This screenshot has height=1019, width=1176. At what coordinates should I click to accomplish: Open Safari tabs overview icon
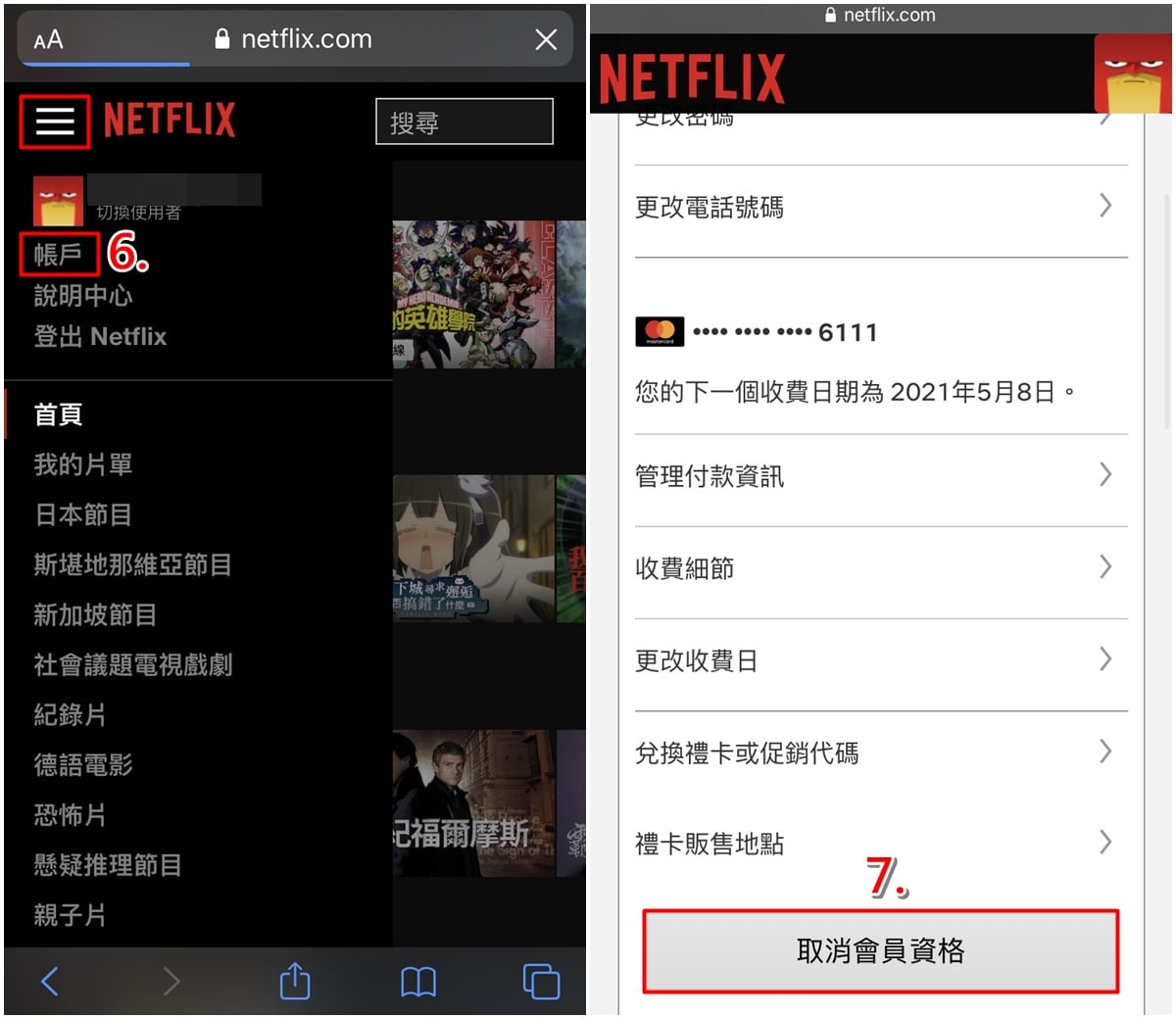(541, 981)
